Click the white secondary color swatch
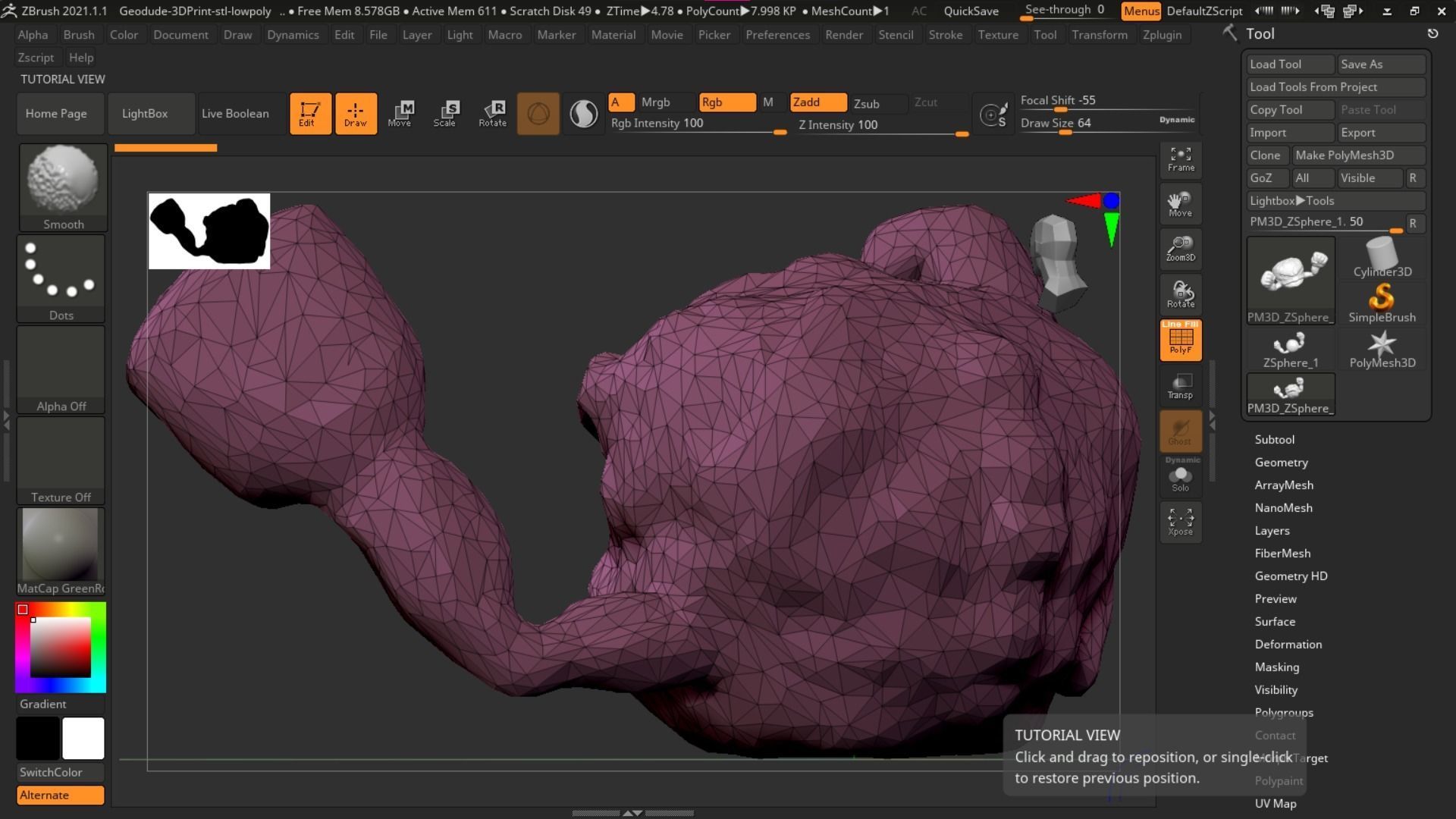Image resolution: width=1456 pixels, height=819 pixels. (x=83, y=738)
